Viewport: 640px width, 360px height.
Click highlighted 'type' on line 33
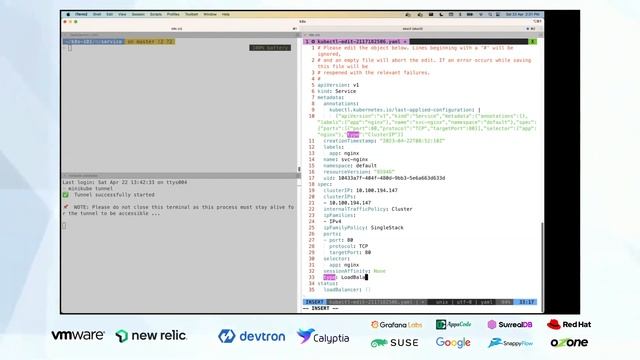pyautogui.click(x=329, y=277)
